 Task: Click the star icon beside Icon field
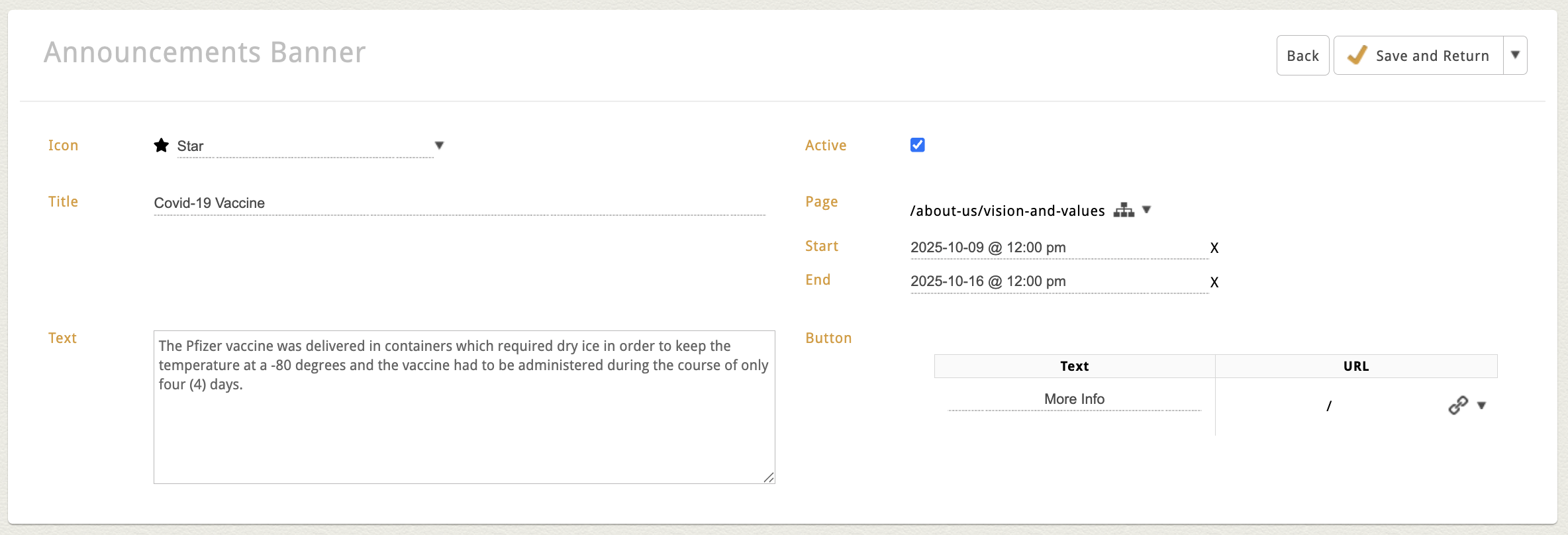coord(161,146)
